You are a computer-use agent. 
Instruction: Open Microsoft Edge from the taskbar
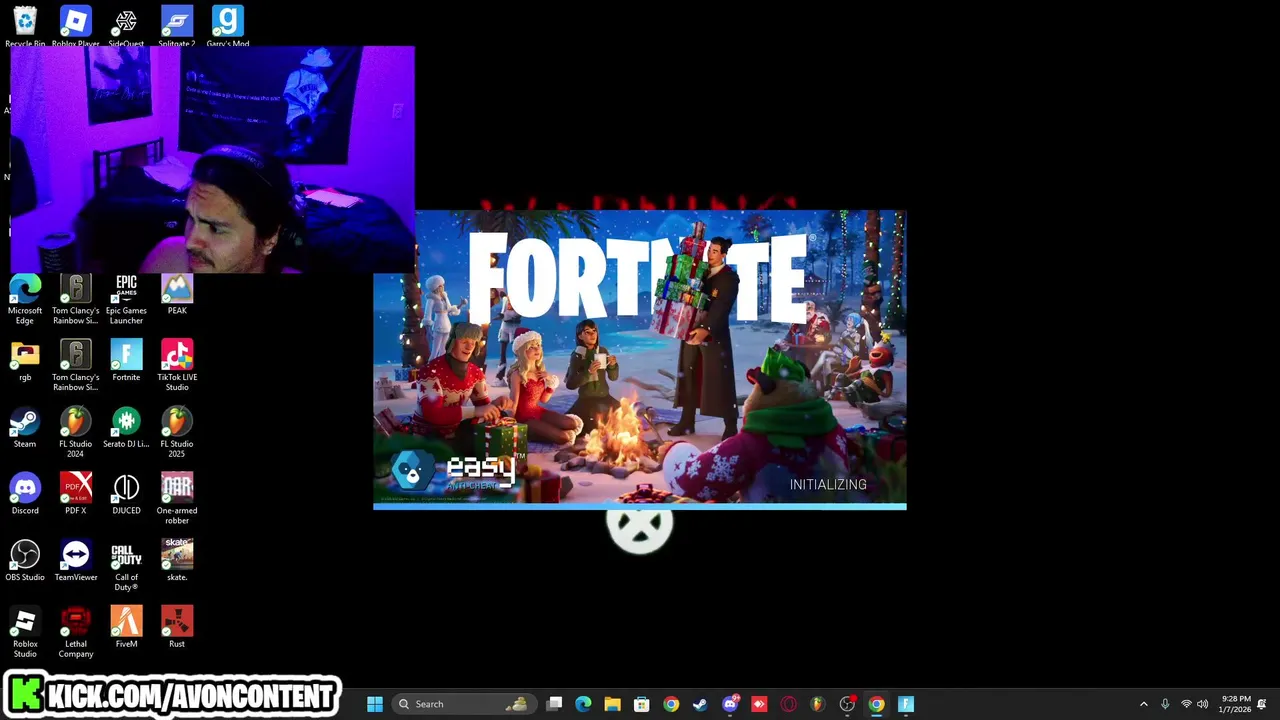pyautogui.click(x=584, y=704)
